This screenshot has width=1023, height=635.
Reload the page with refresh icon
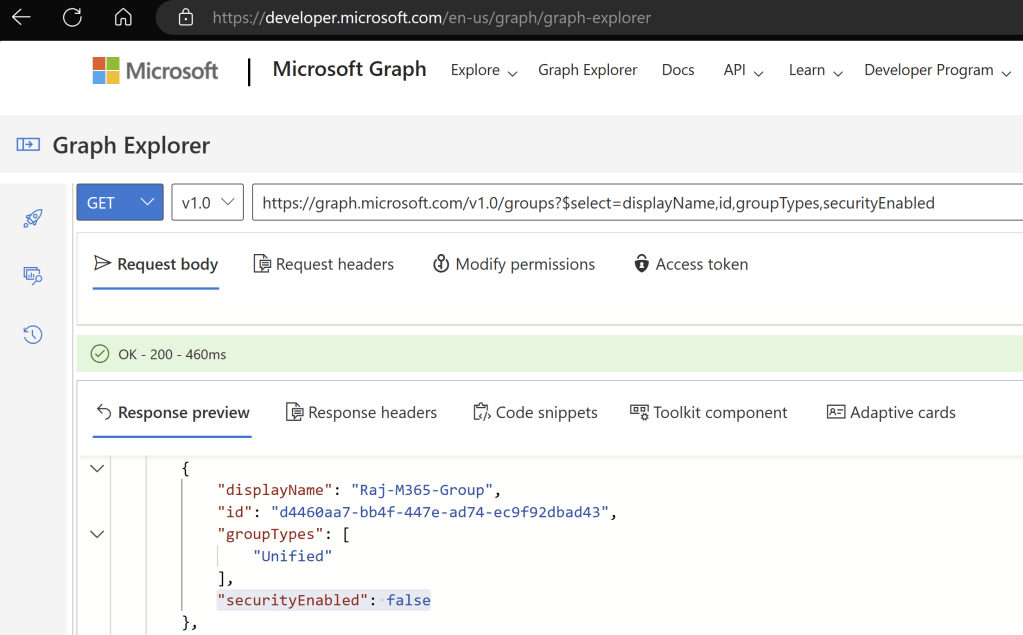pos(72,17)
